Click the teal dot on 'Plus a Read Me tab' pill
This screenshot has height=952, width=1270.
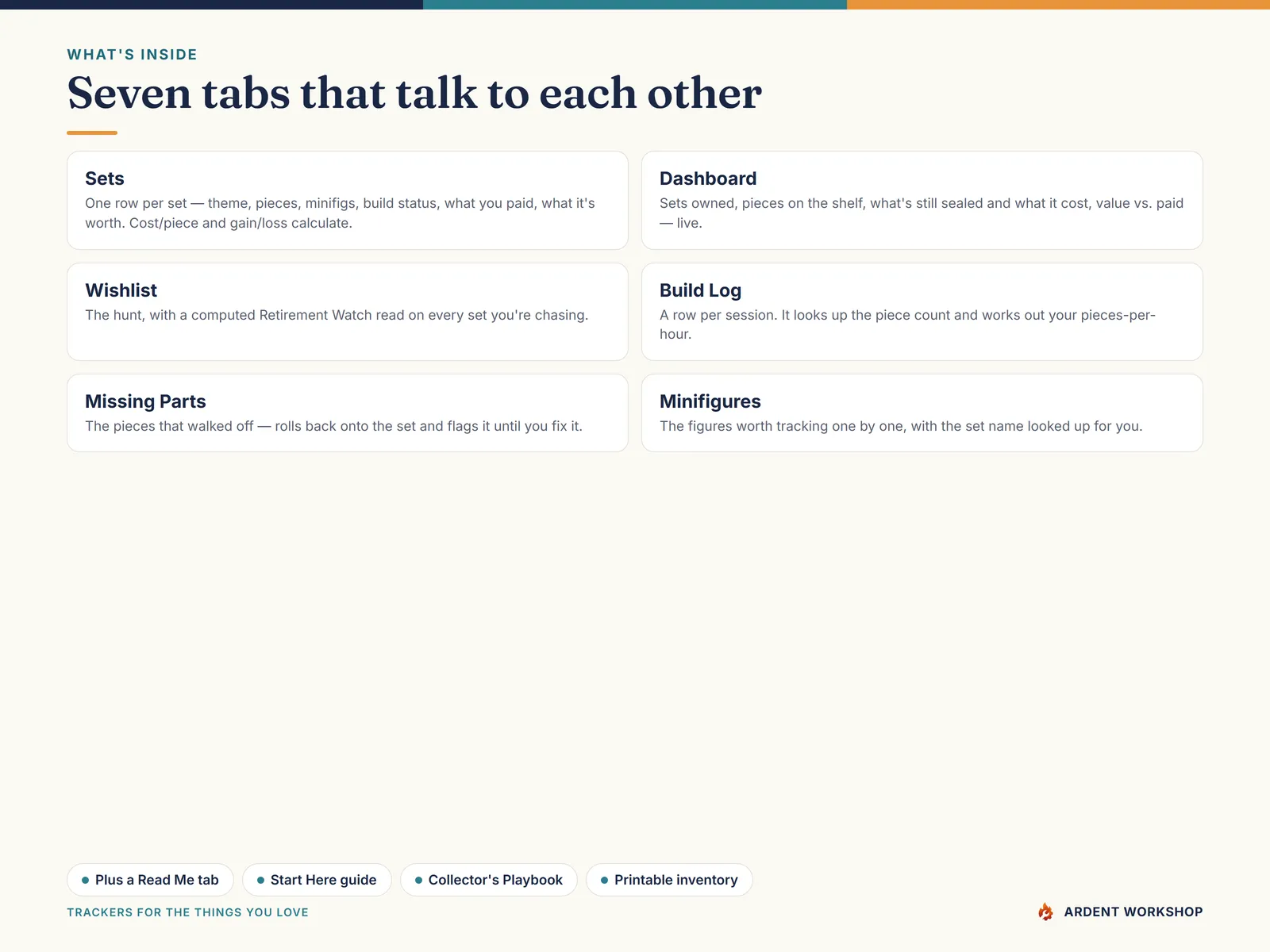pos(85,881)
